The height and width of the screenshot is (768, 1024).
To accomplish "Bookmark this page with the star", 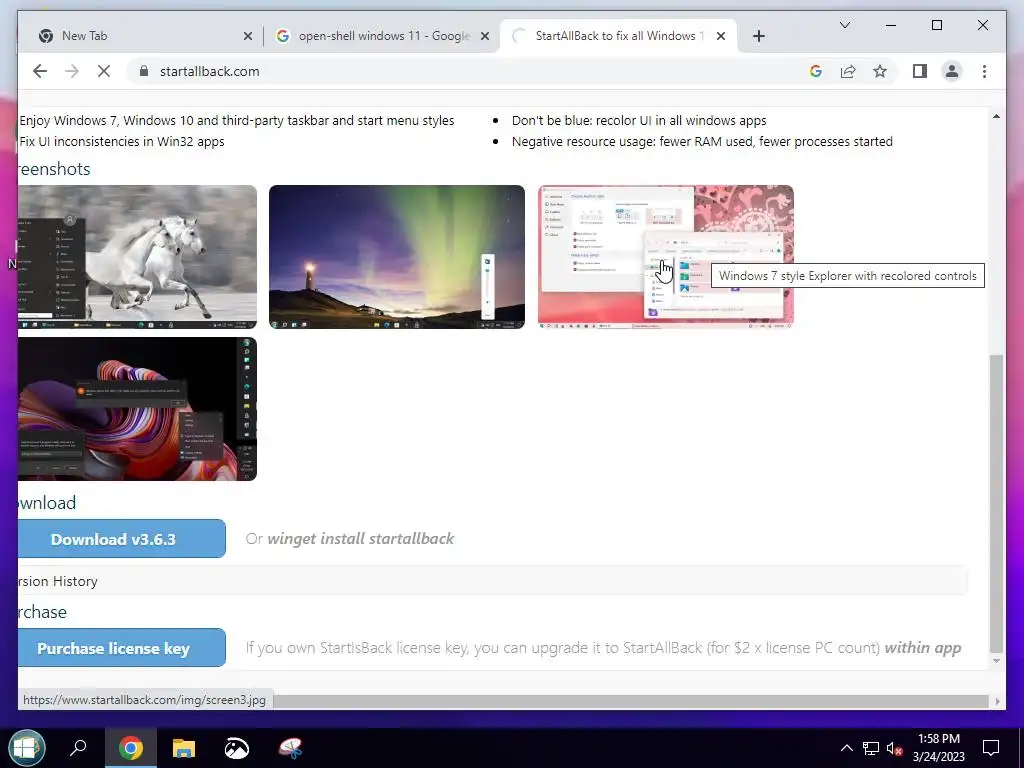I will pos(880,71).
